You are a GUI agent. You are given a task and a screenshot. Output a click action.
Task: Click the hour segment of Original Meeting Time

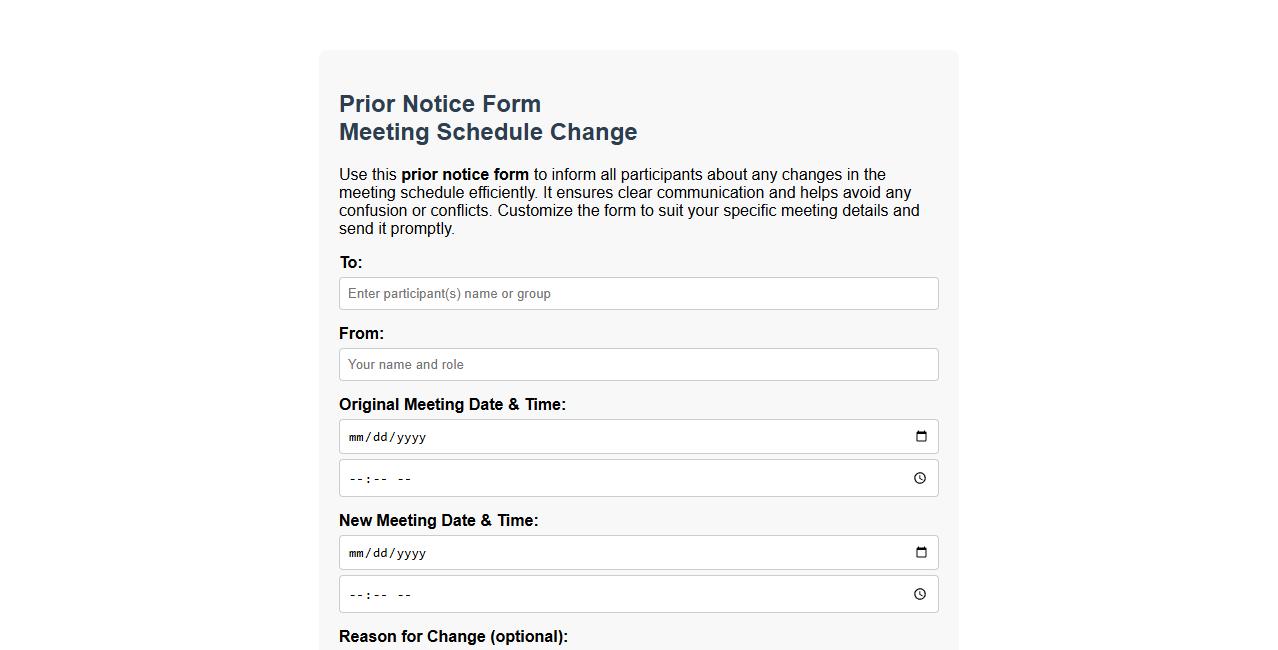point(355,478)
